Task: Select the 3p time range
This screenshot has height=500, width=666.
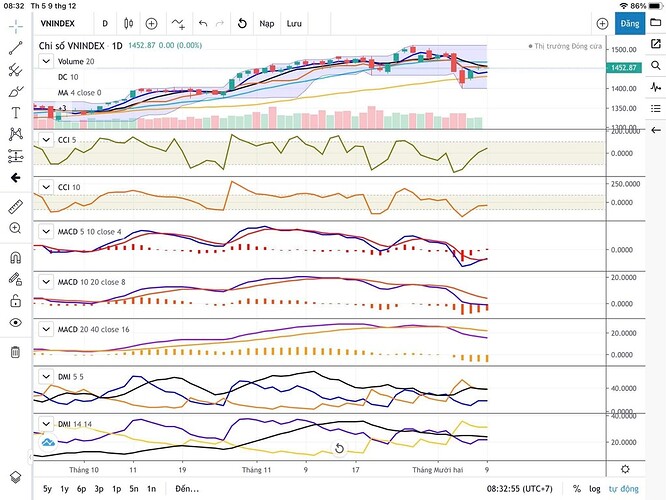Action: pos(99,489)
